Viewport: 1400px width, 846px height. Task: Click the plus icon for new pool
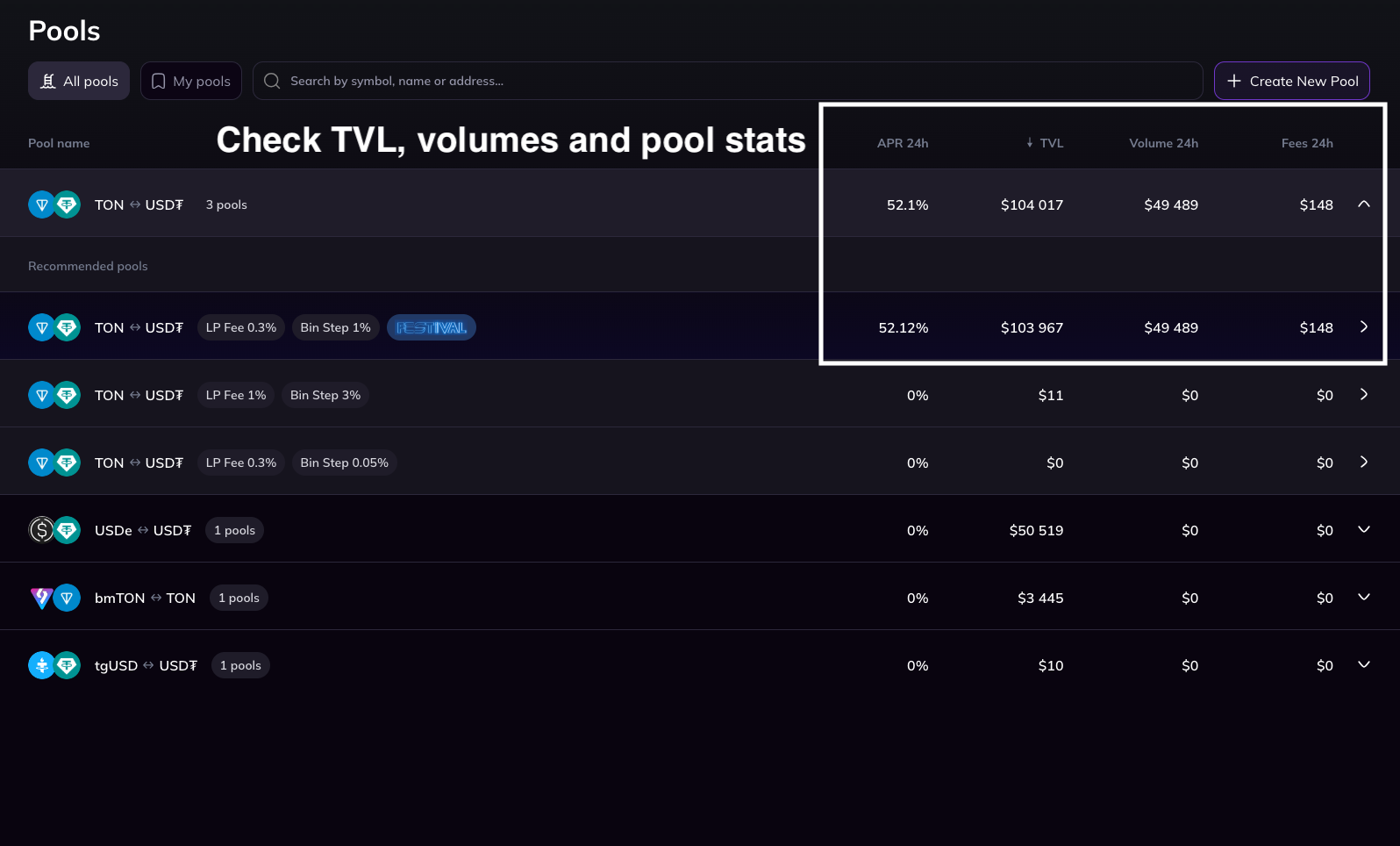[1234, 81]
